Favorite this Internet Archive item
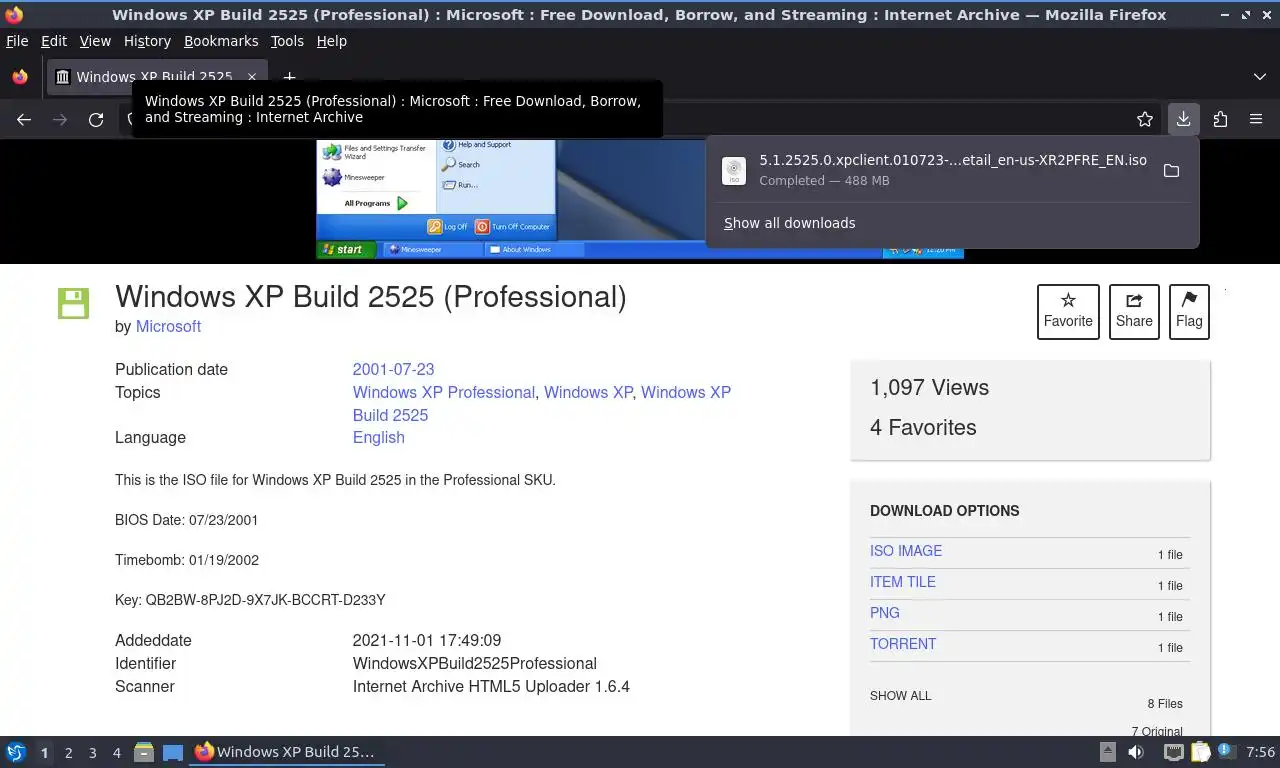The width and height of the screenshot is (1280, 768). click(1068, 311)
